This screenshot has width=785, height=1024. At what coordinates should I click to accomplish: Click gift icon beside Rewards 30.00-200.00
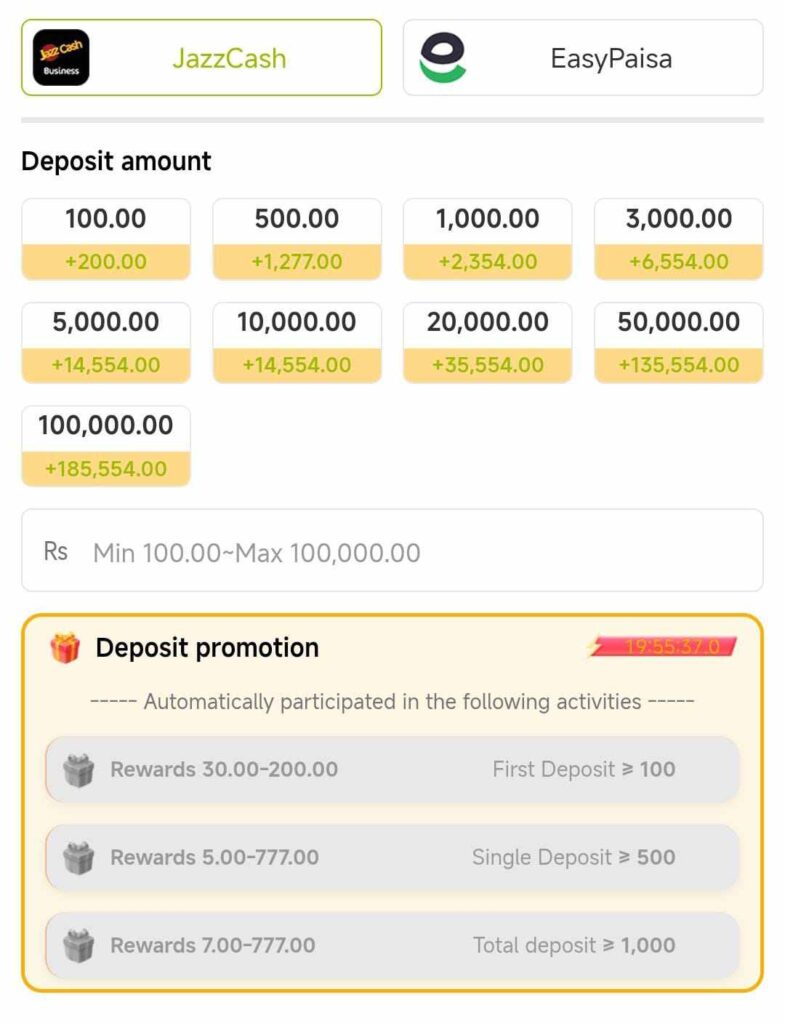(x=78, y=770)
